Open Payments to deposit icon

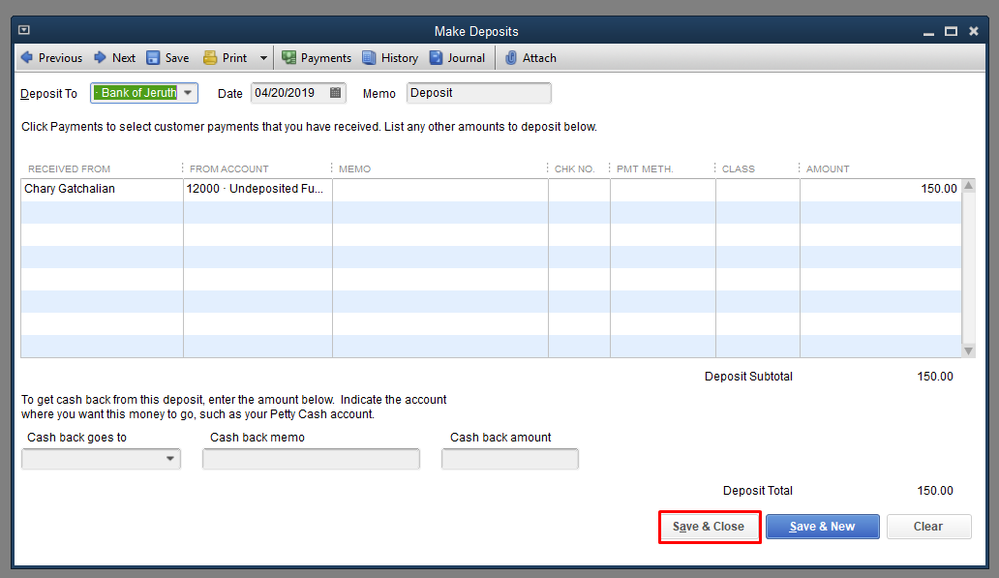point(289,57)
